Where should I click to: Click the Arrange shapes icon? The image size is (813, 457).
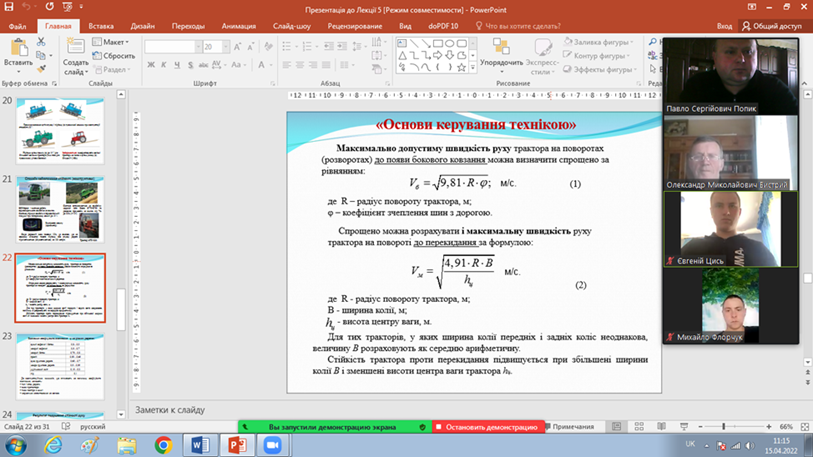pos(501,46)
